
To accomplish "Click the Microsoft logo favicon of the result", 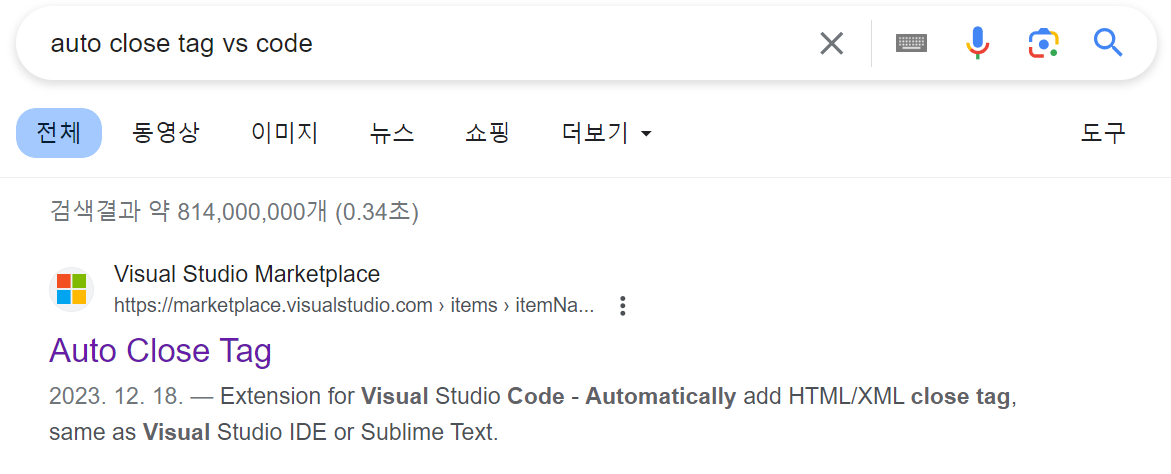I will click(72, 289).
